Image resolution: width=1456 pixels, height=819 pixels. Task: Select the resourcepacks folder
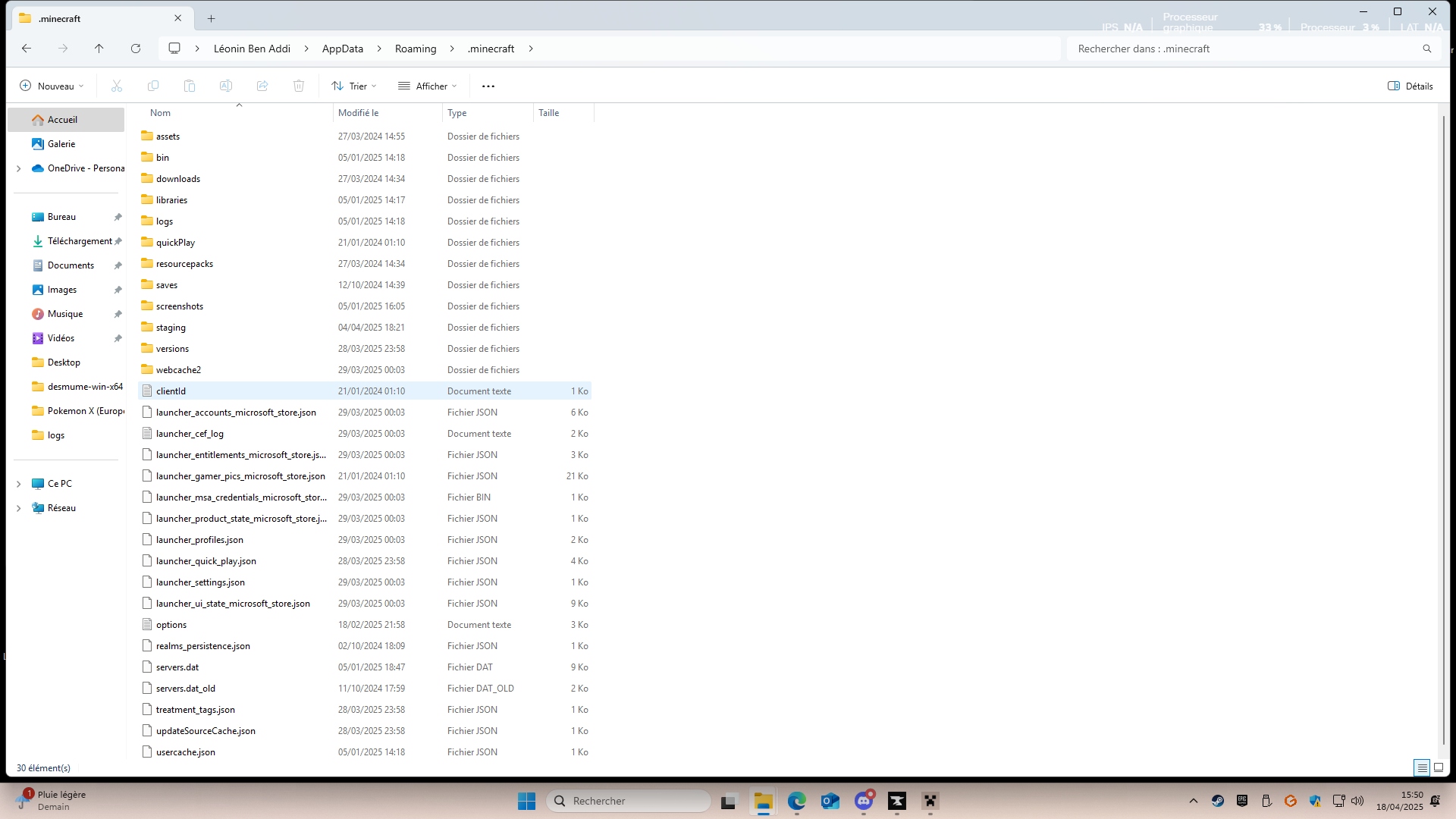[365, 264]
